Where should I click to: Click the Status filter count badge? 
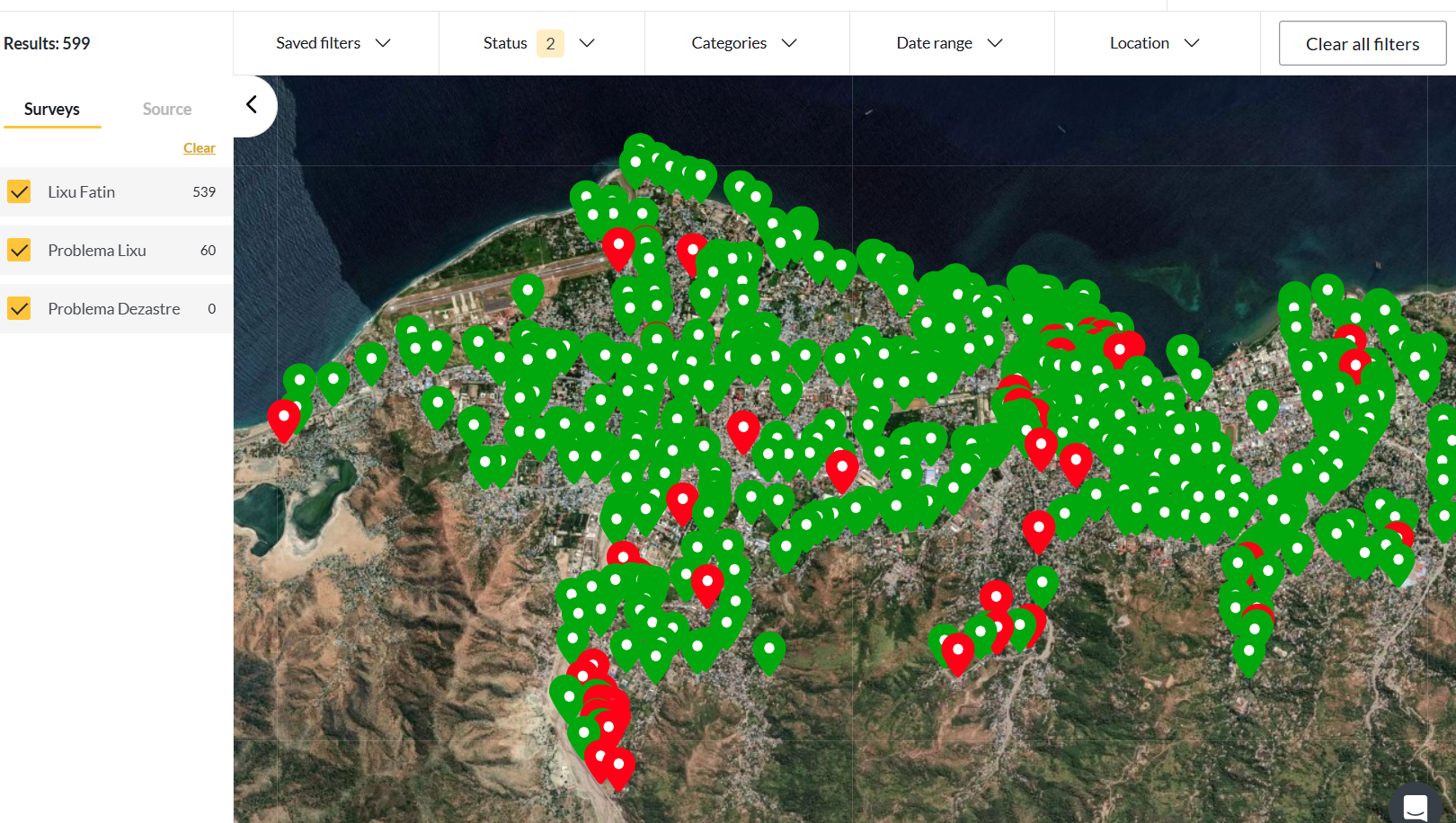(x=550, y=43)
